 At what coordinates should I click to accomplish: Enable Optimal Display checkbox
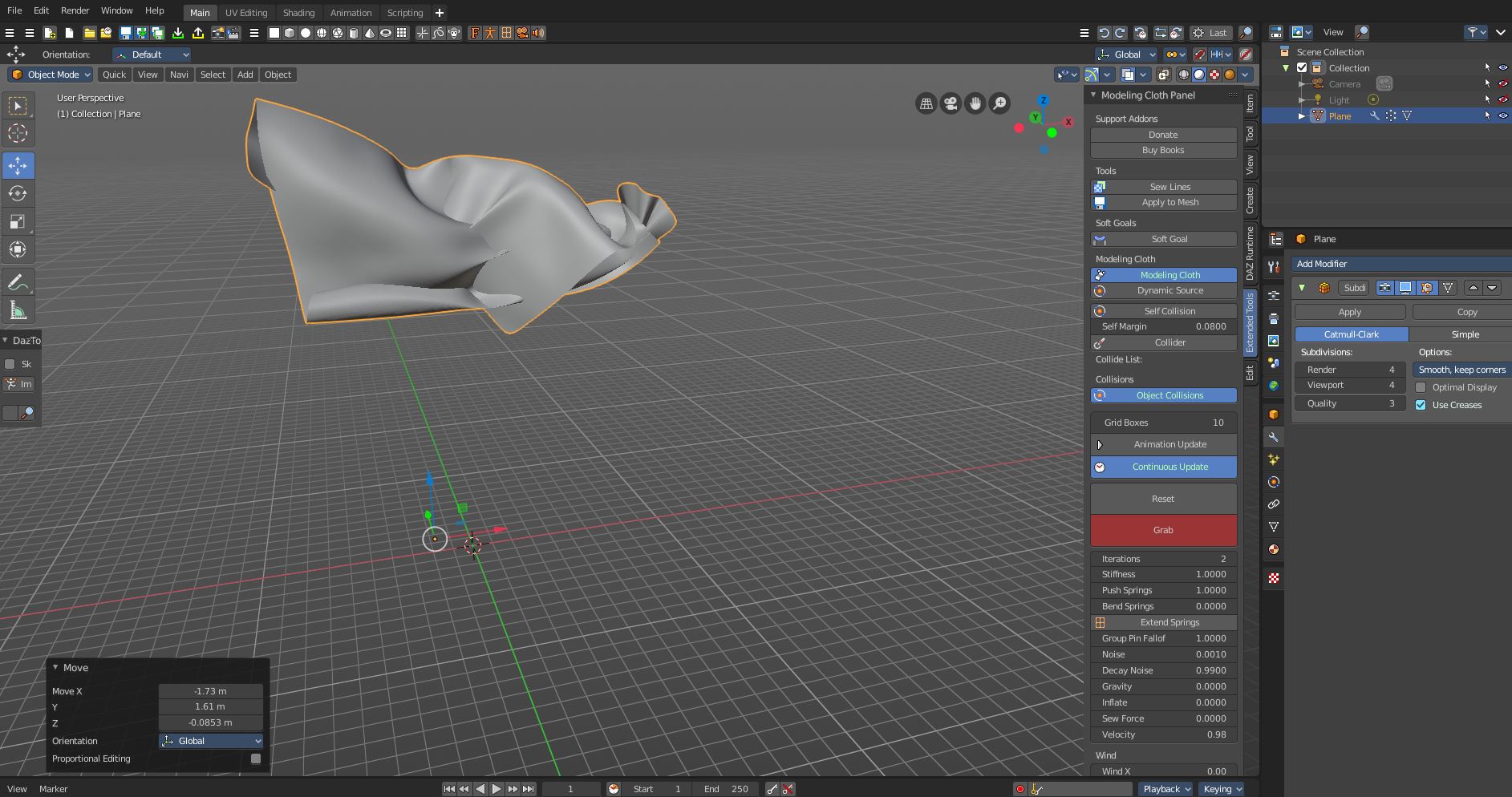(1421, 387)
